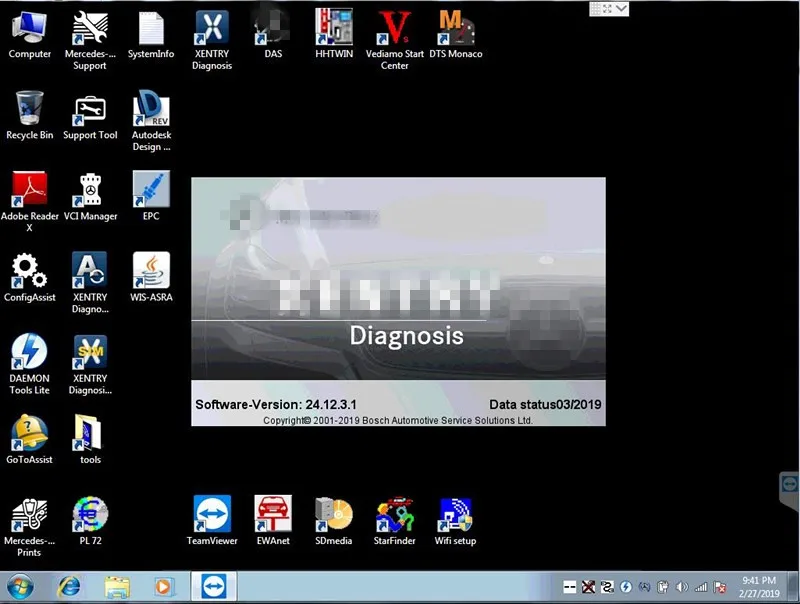Click the 'Diagnosis' title on splash screen

(x=406, y=336)
